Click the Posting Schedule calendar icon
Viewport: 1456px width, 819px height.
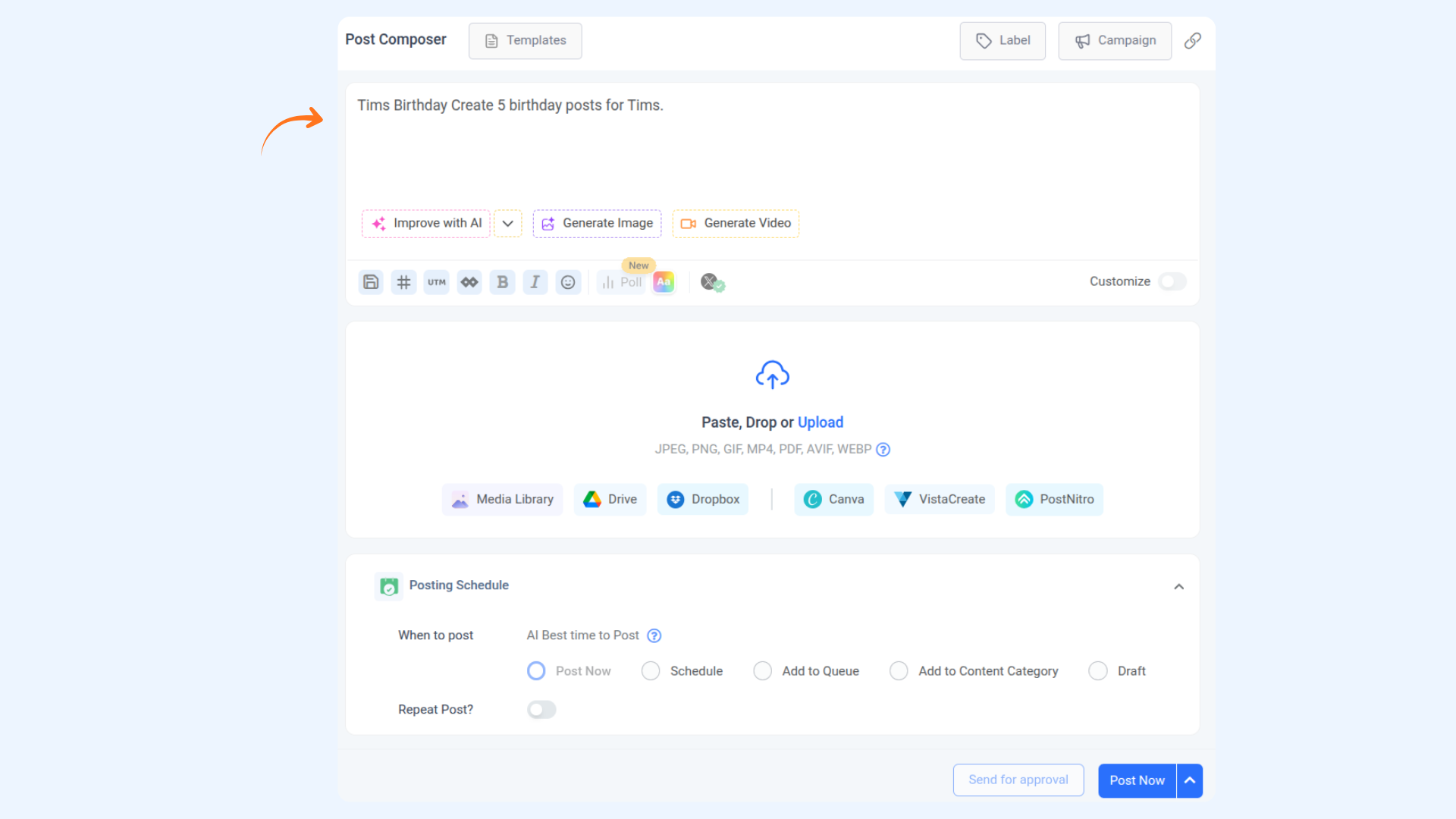pyautogui.click(x=389, y=586)
